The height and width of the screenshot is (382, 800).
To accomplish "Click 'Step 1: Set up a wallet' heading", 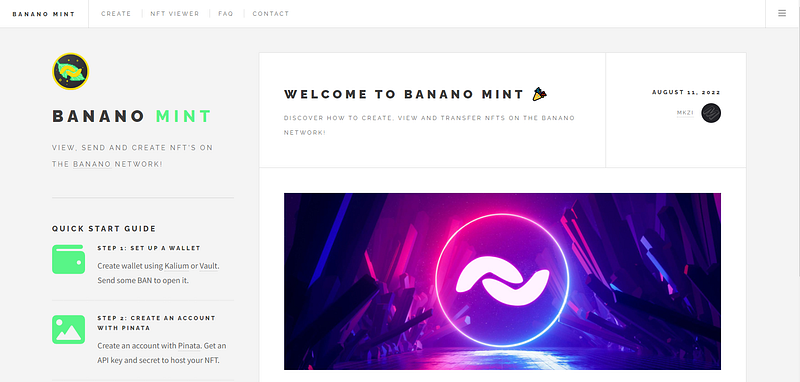I will tap(149, 248).
